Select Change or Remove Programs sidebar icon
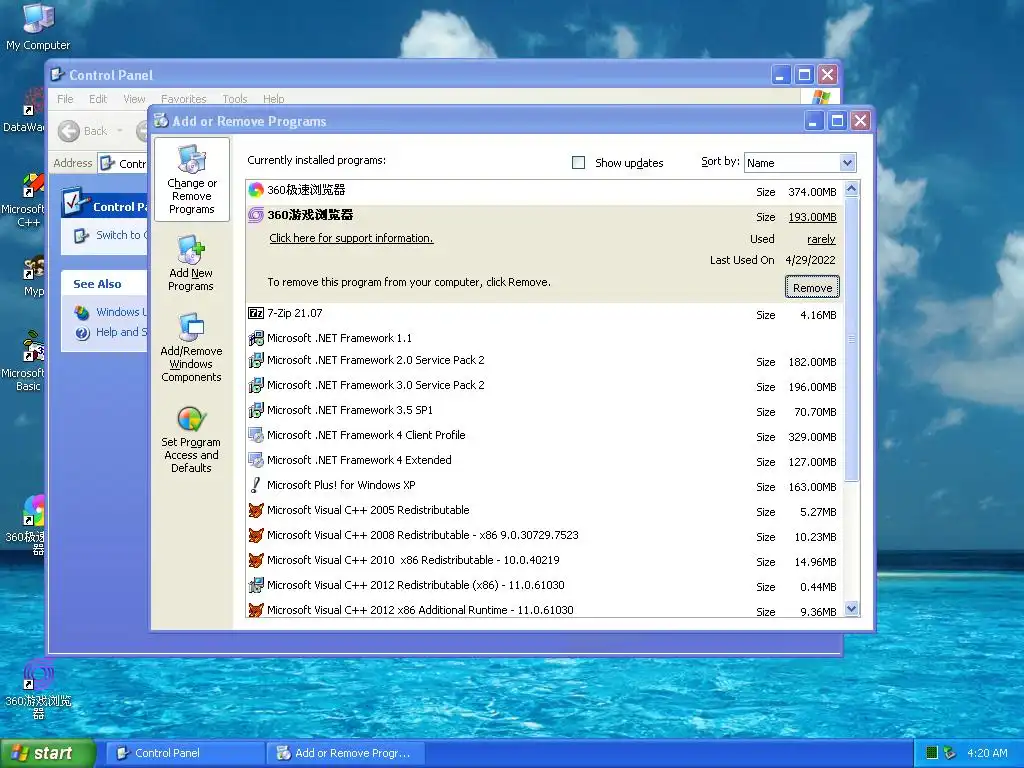1024x768 pixels. 192,180
